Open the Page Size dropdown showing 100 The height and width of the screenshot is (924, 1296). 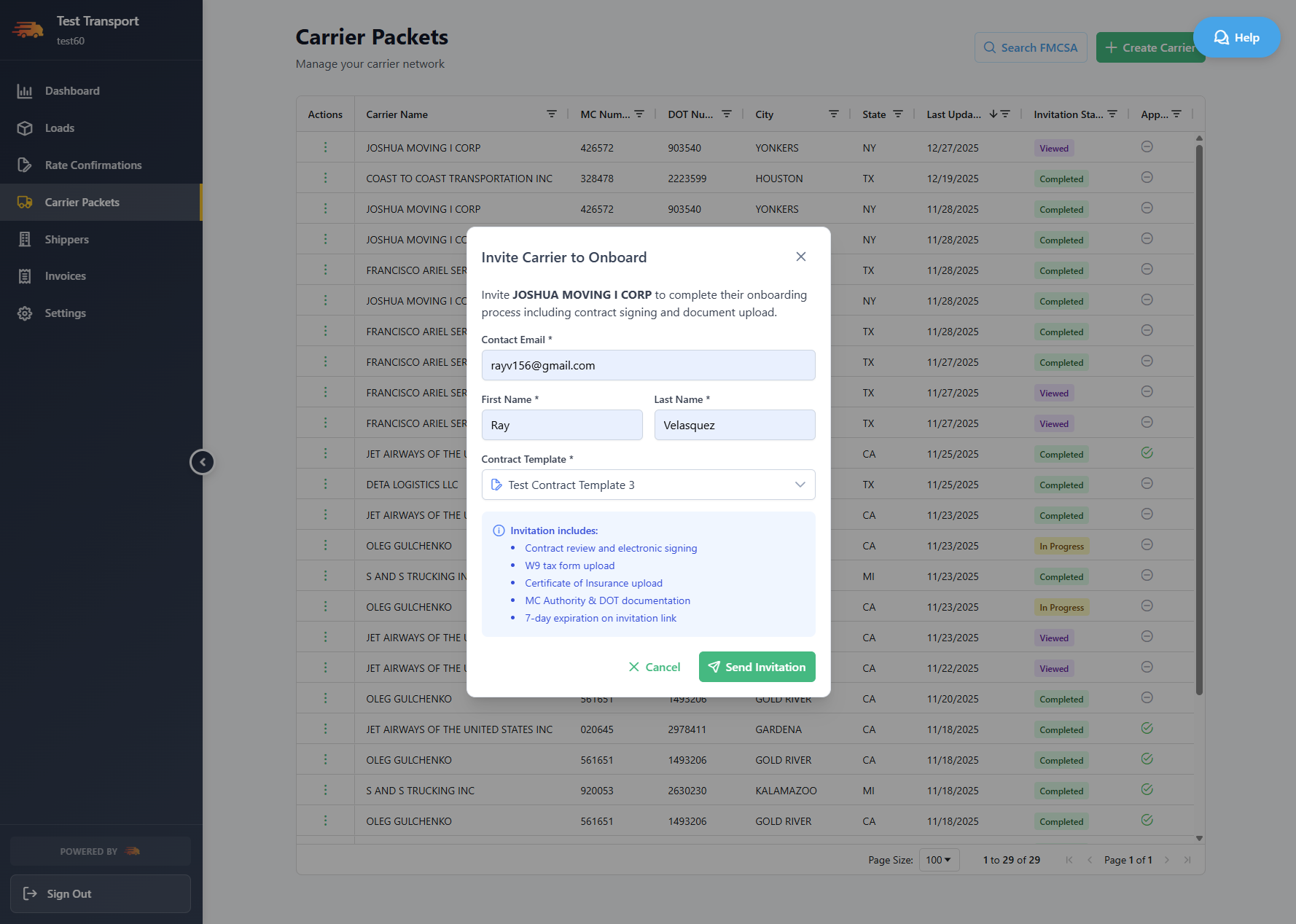(939, 860)
